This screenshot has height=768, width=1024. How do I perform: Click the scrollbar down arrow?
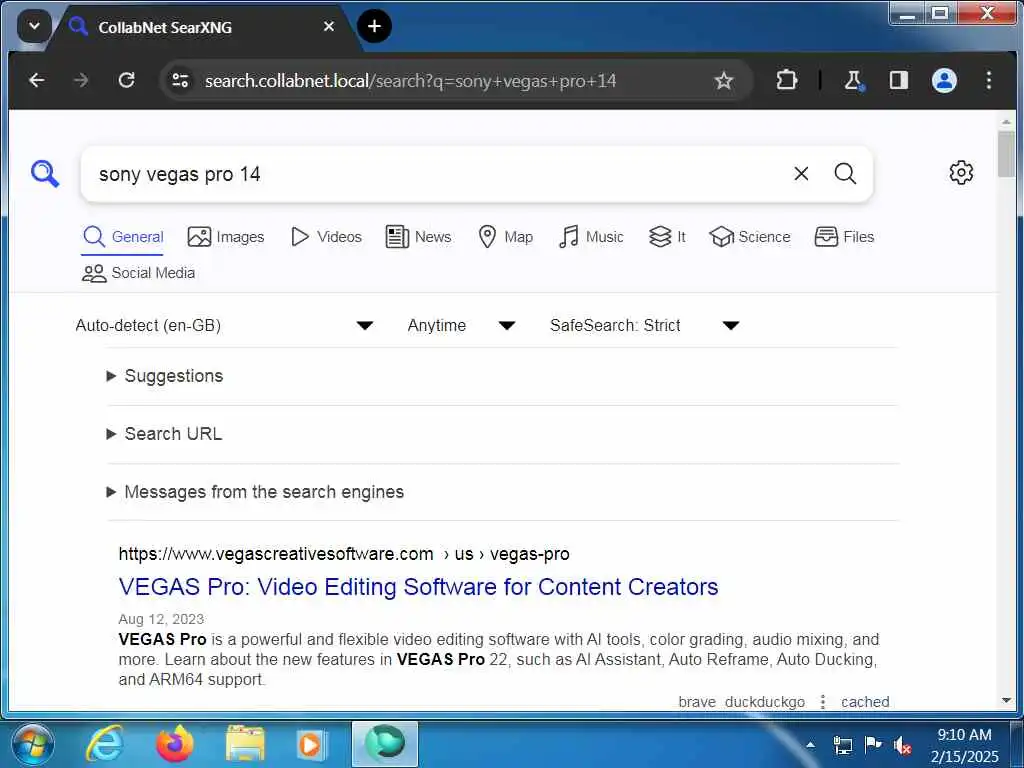point(1006,701)
